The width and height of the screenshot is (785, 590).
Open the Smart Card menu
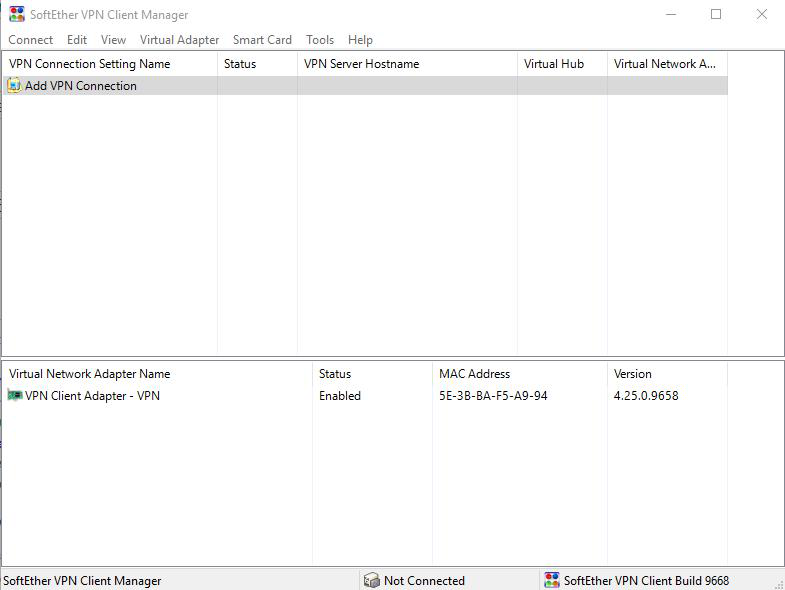pos(262,40)
